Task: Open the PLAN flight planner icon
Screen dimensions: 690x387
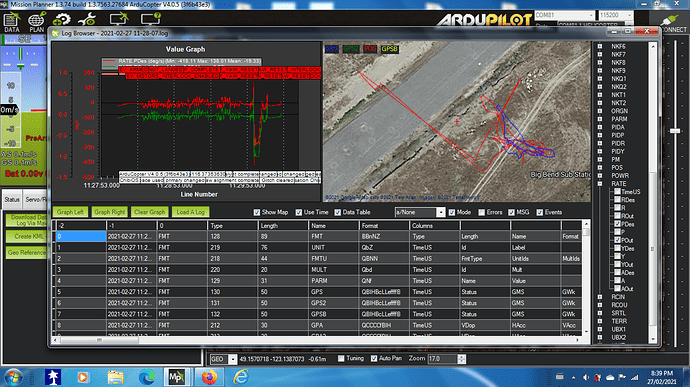Action: [37, 22]
